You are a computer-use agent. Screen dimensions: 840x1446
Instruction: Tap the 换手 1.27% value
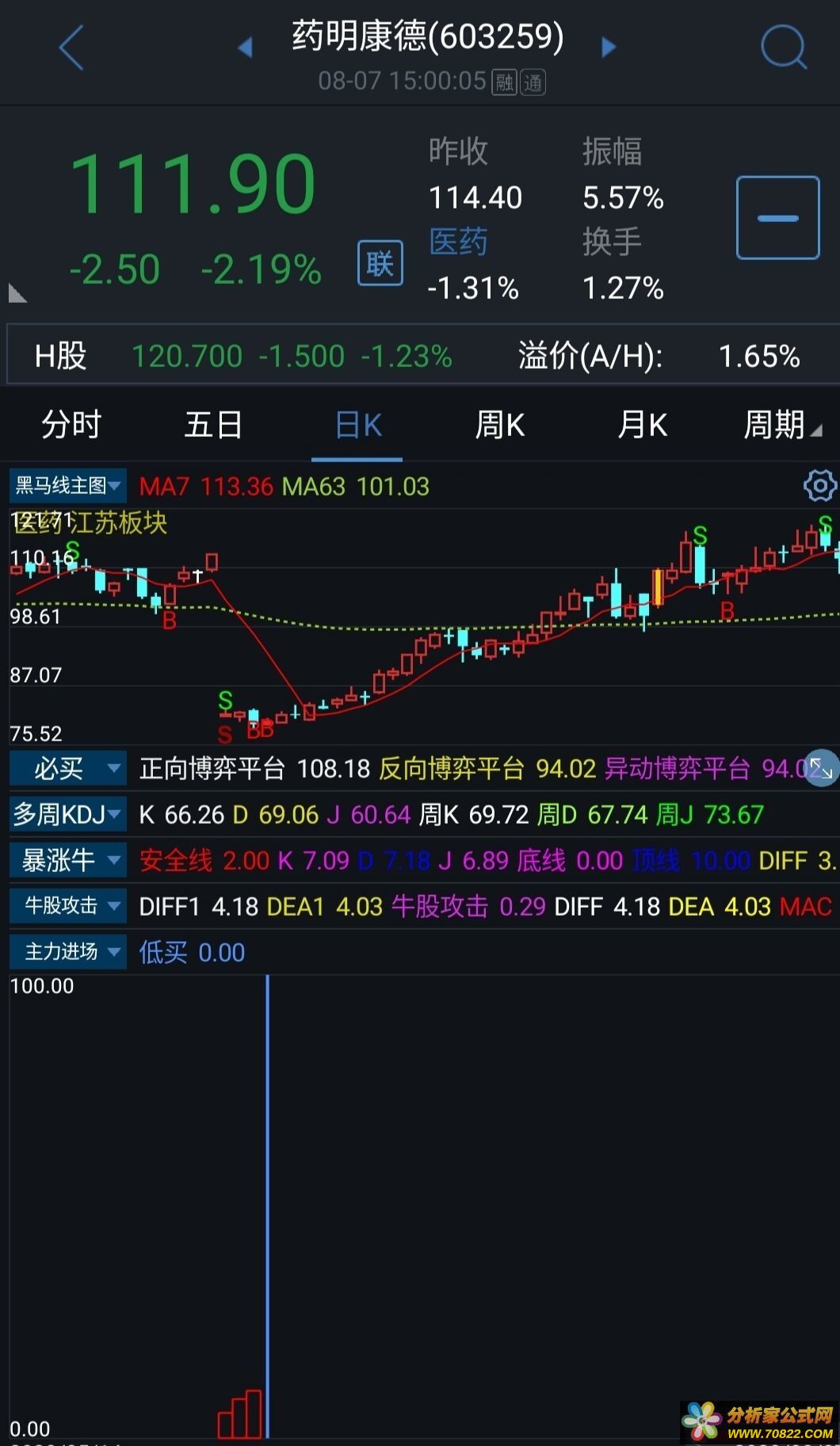click(x=623, y=288)
